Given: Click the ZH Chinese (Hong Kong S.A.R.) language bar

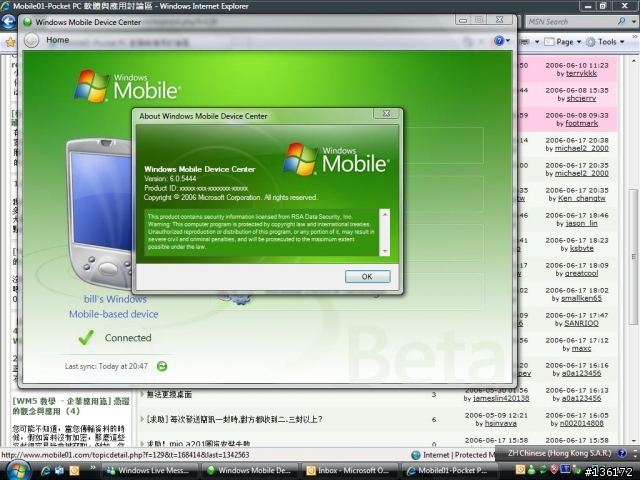Looking at the screenshot, I should (560, 453).
